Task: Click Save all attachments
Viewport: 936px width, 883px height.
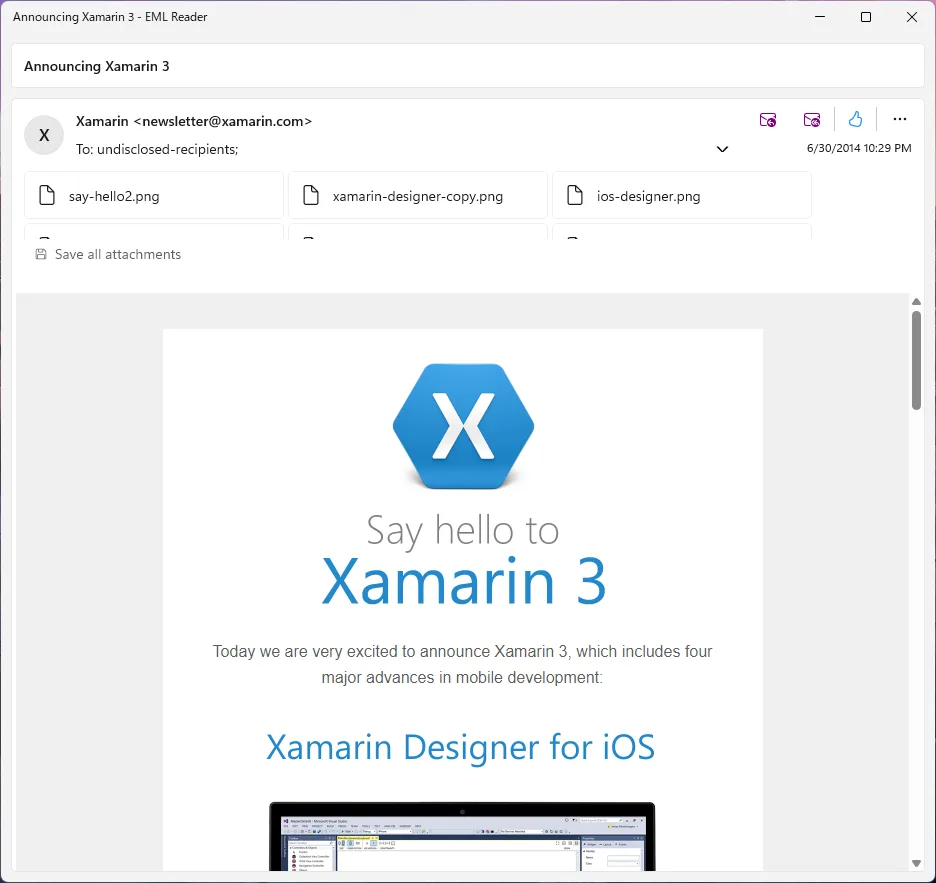Action: click(x=108, y=254)
